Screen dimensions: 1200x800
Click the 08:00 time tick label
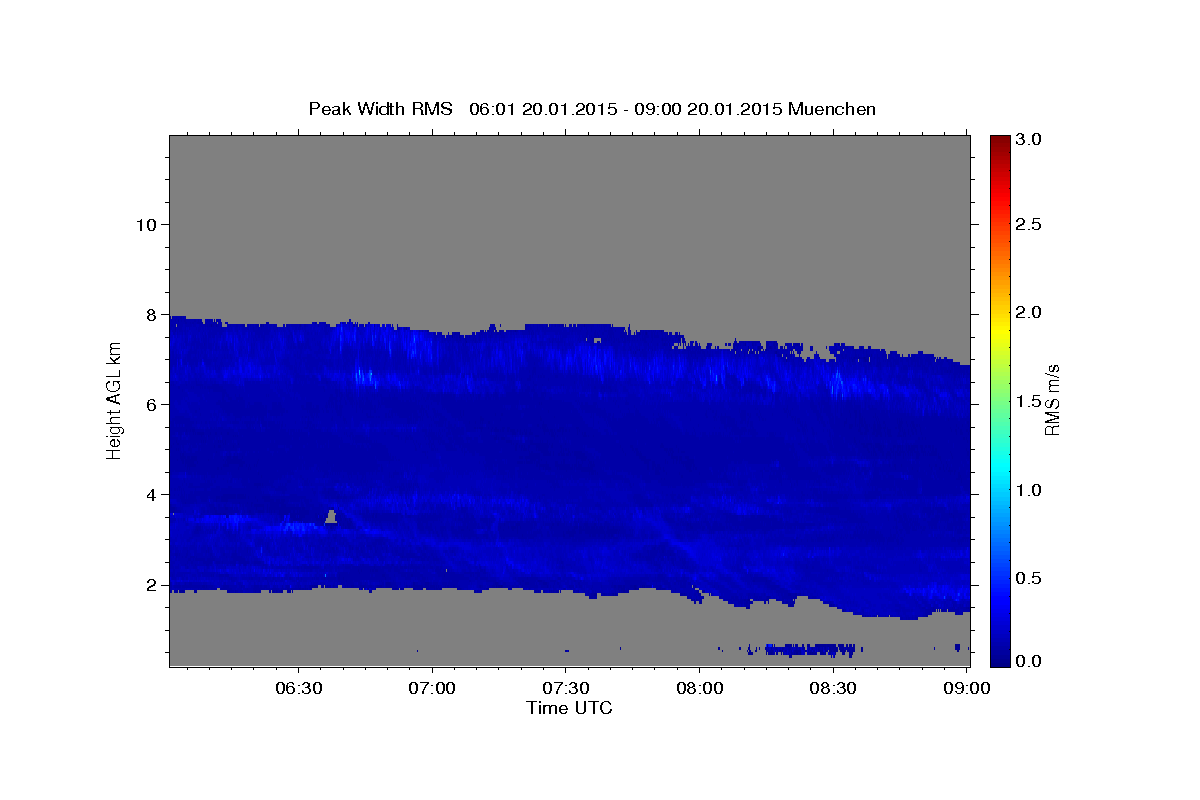click(x=699, y=689)
